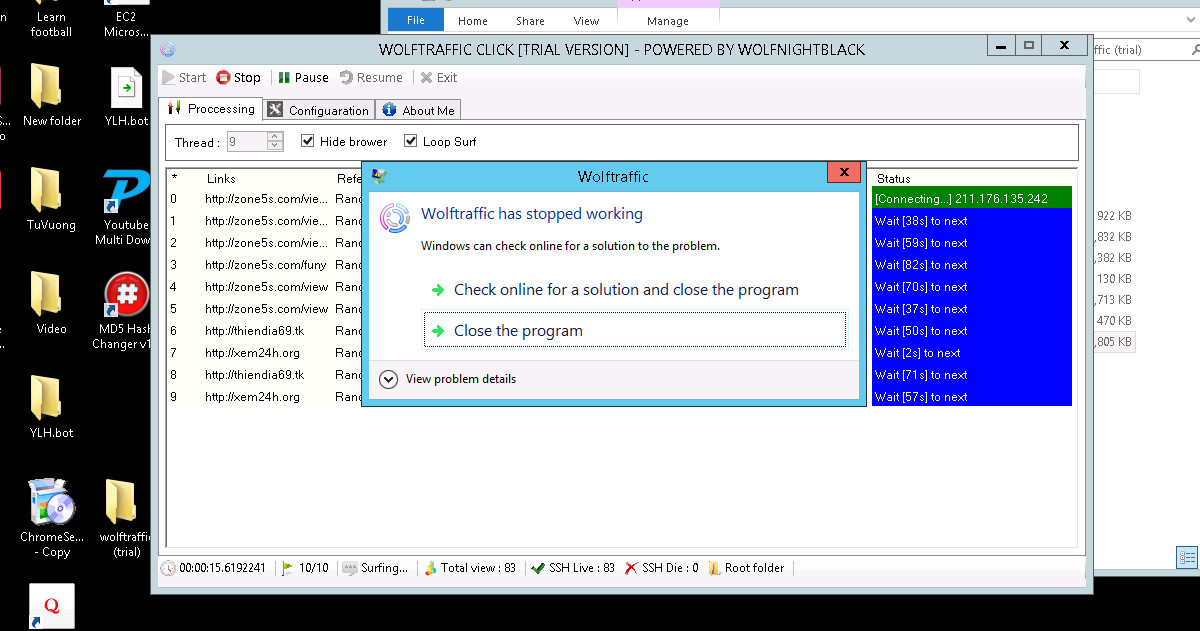Open the New folder desktop icon
Image resolution: width=1200 pixels, height=631 pixels.
click(x=52, y=95)
